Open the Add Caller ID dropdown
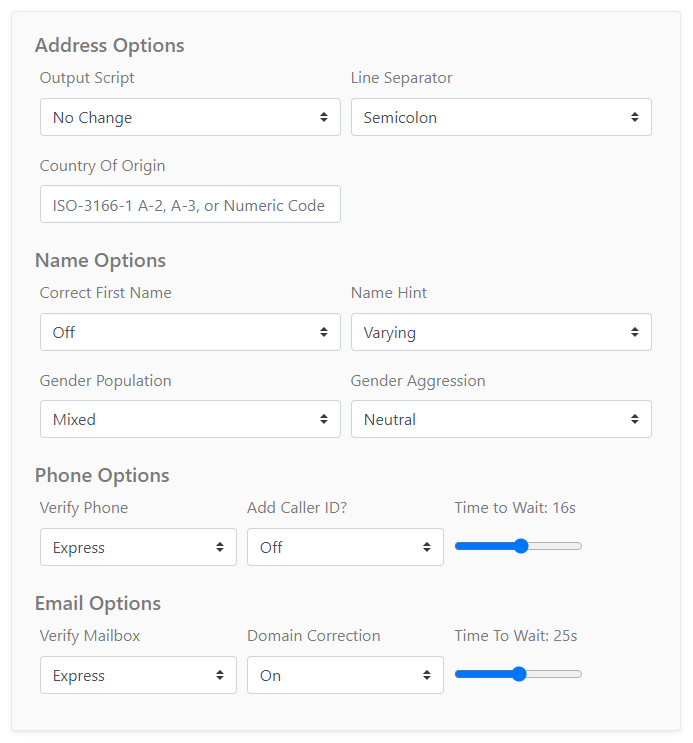 pos(345,547)
